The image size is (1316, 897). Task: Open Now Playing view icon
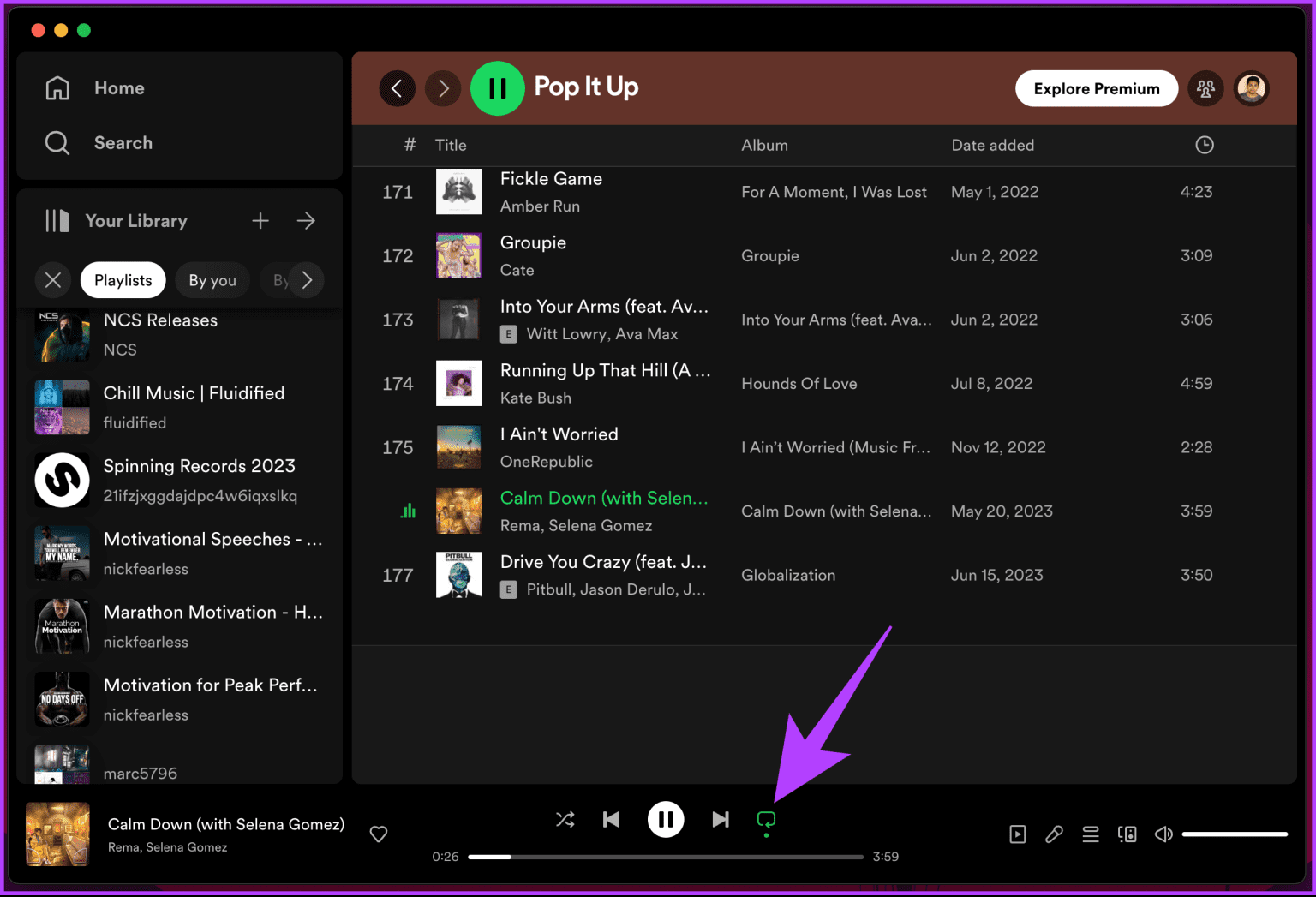[x=1018, y=834]
